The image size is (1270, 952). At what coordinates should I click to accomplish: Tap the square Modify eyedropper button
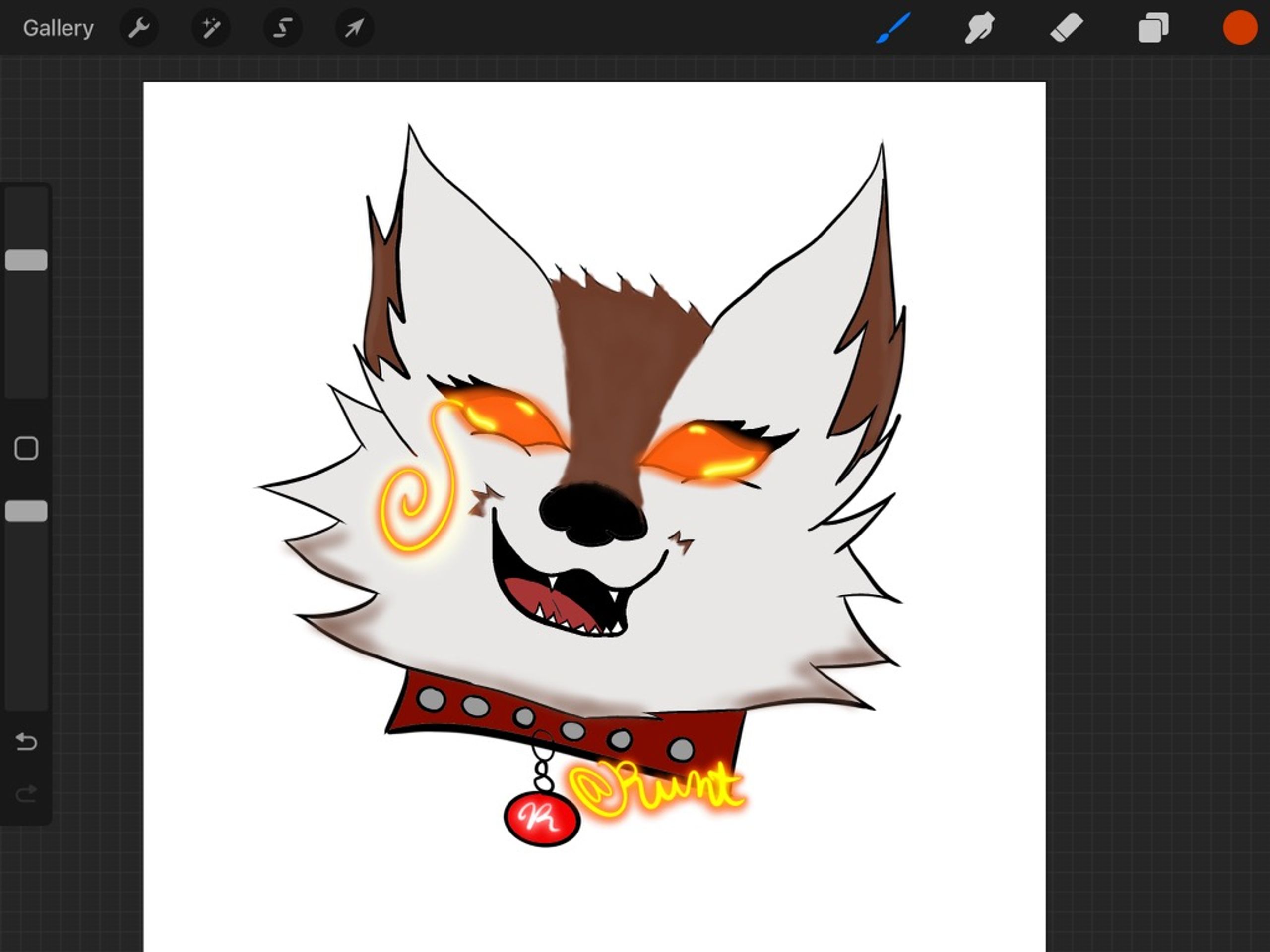26,448
